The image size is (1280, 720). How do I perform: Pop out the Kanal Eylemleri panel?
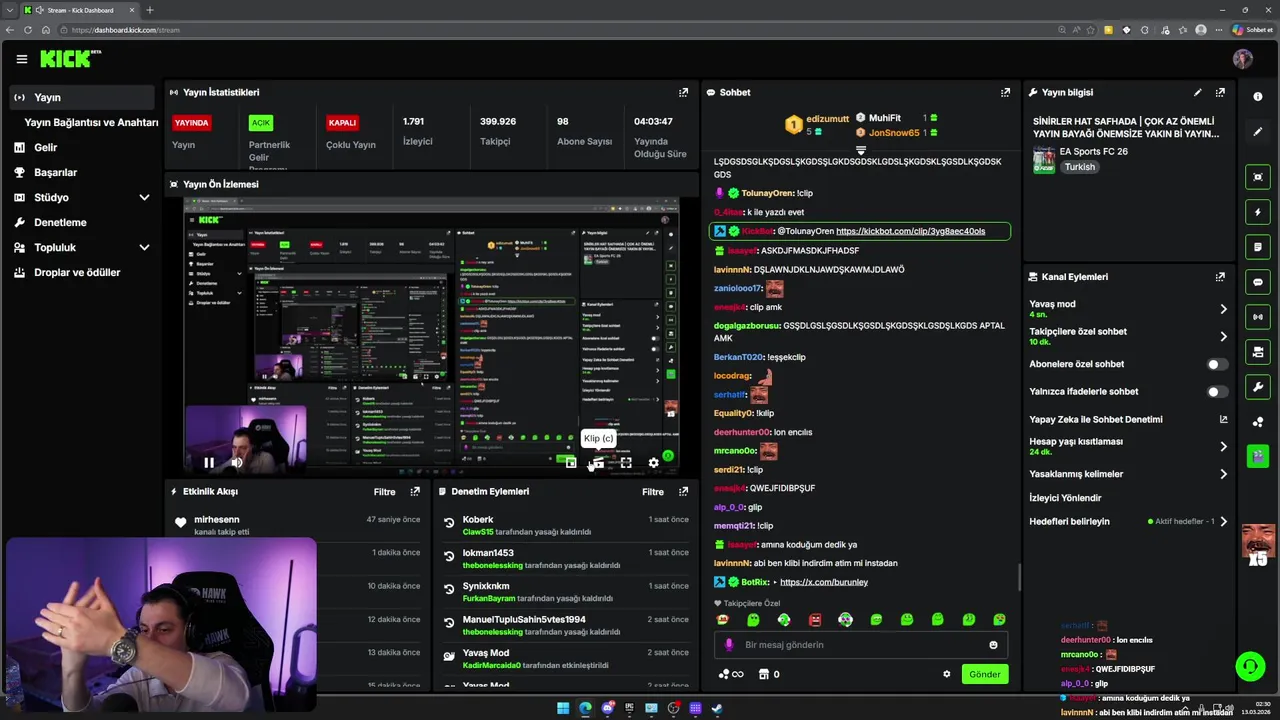[1220, 277]
